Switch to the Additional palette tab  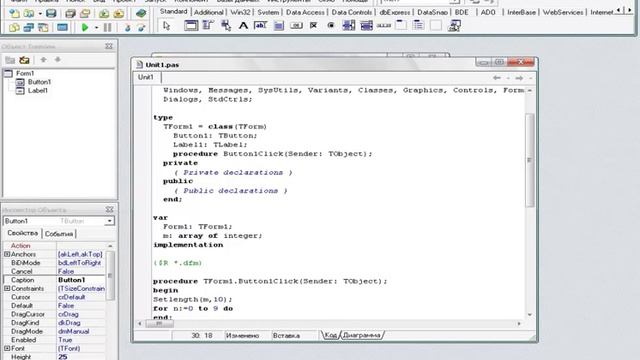click(x=209, y=12)
